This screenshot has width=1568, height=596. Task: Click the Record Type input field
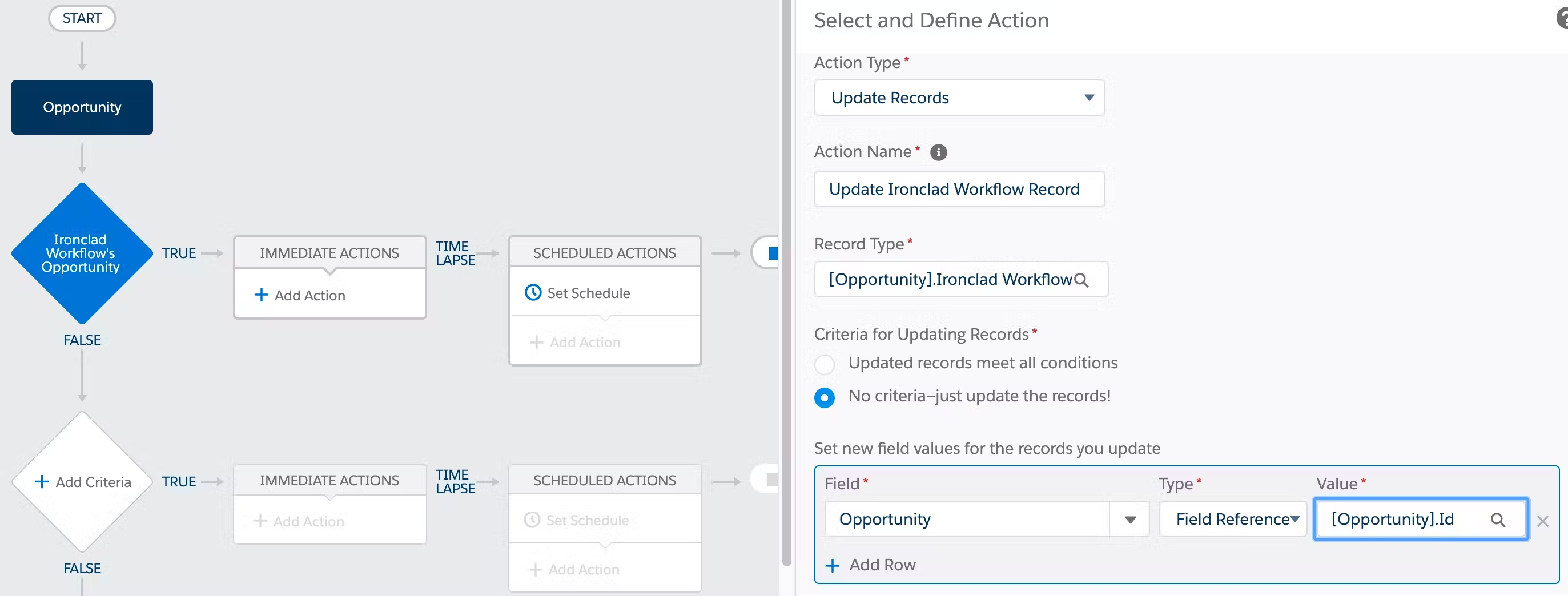coord(960,279)
